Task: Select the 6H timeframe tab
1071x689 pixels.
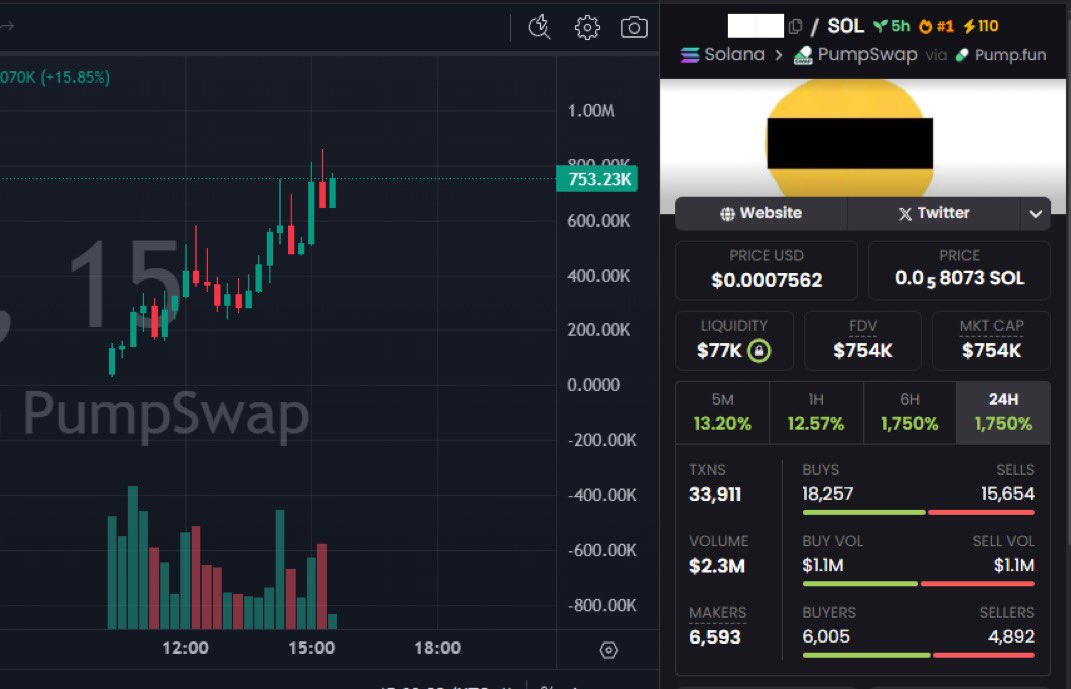Action: coord(910,412)
